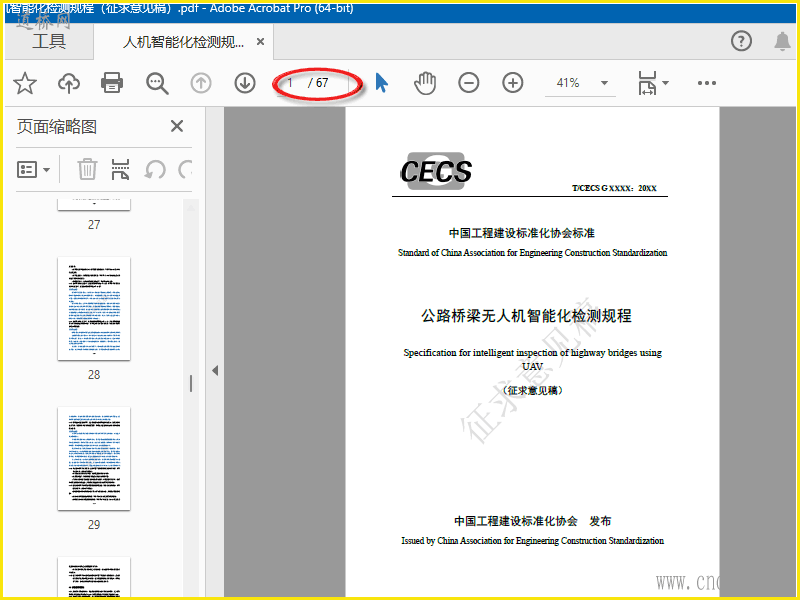Delete selected pages with trash icon
This screenshot has width=800, height=600.
87,169
